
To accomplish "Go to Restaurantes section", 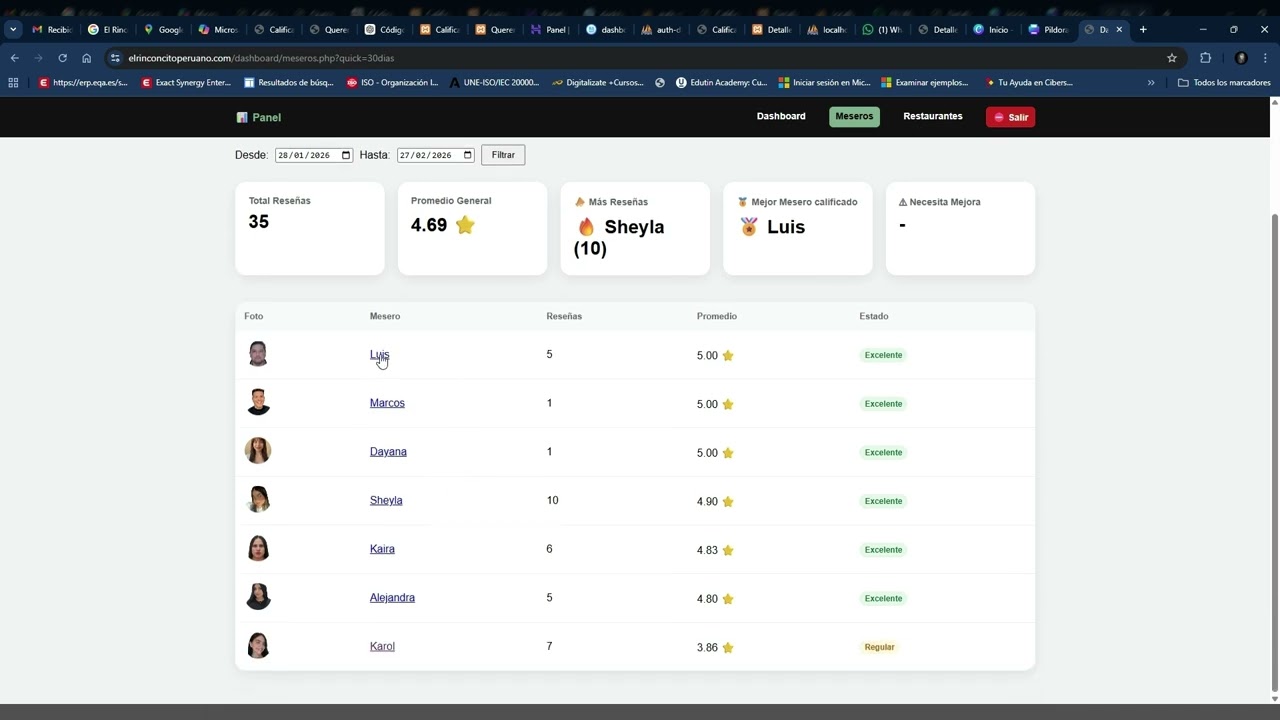I will pyautogui.click(x=933, y=117).
